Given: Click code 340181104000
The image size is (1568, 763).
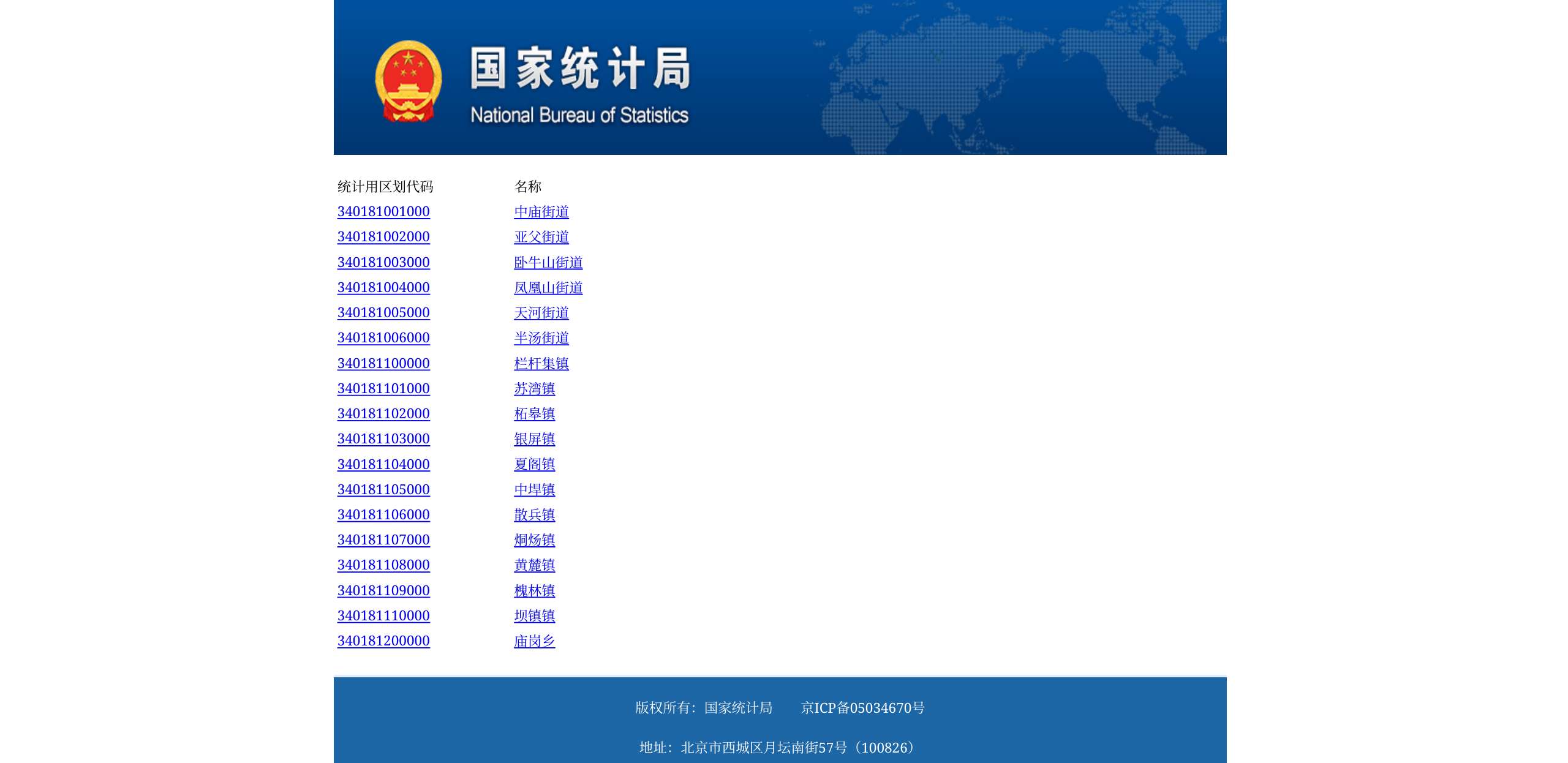Looking at the screenshot, I should click(x=383, y=465).
